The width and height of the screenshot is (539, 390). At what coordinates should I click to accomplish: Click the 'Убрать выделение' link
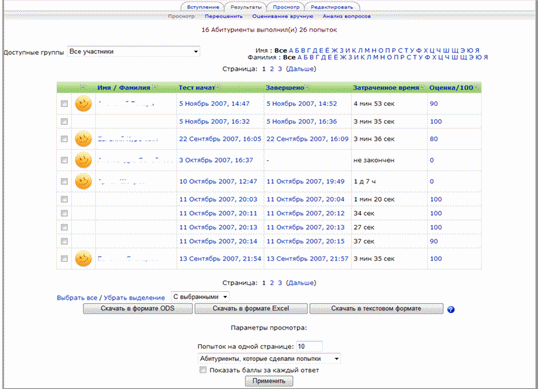point(134,298)
